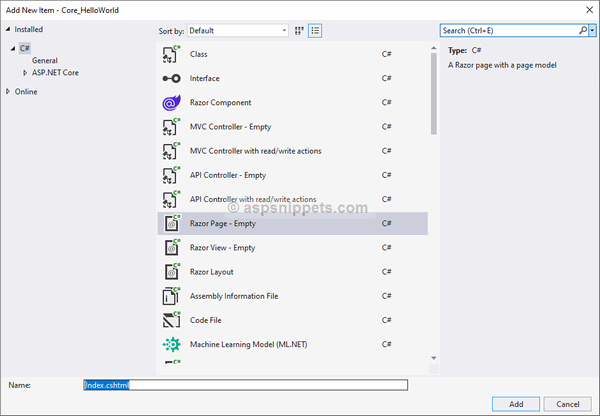This screenshot has width=600, height=416.
Task: Select the Interface template icon
Action: click(x=171, y=78)
